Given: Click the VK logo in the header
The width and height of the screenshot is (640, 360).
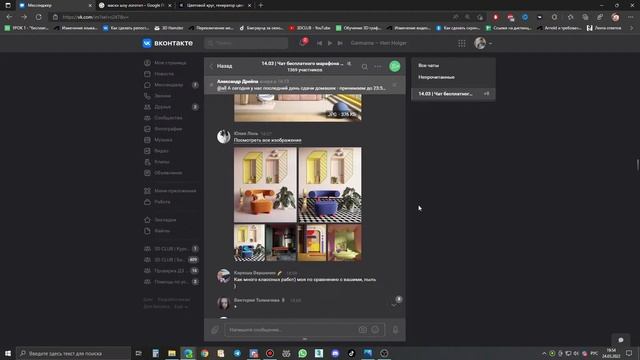Looking at the screenshot, I should coord(167,43).
